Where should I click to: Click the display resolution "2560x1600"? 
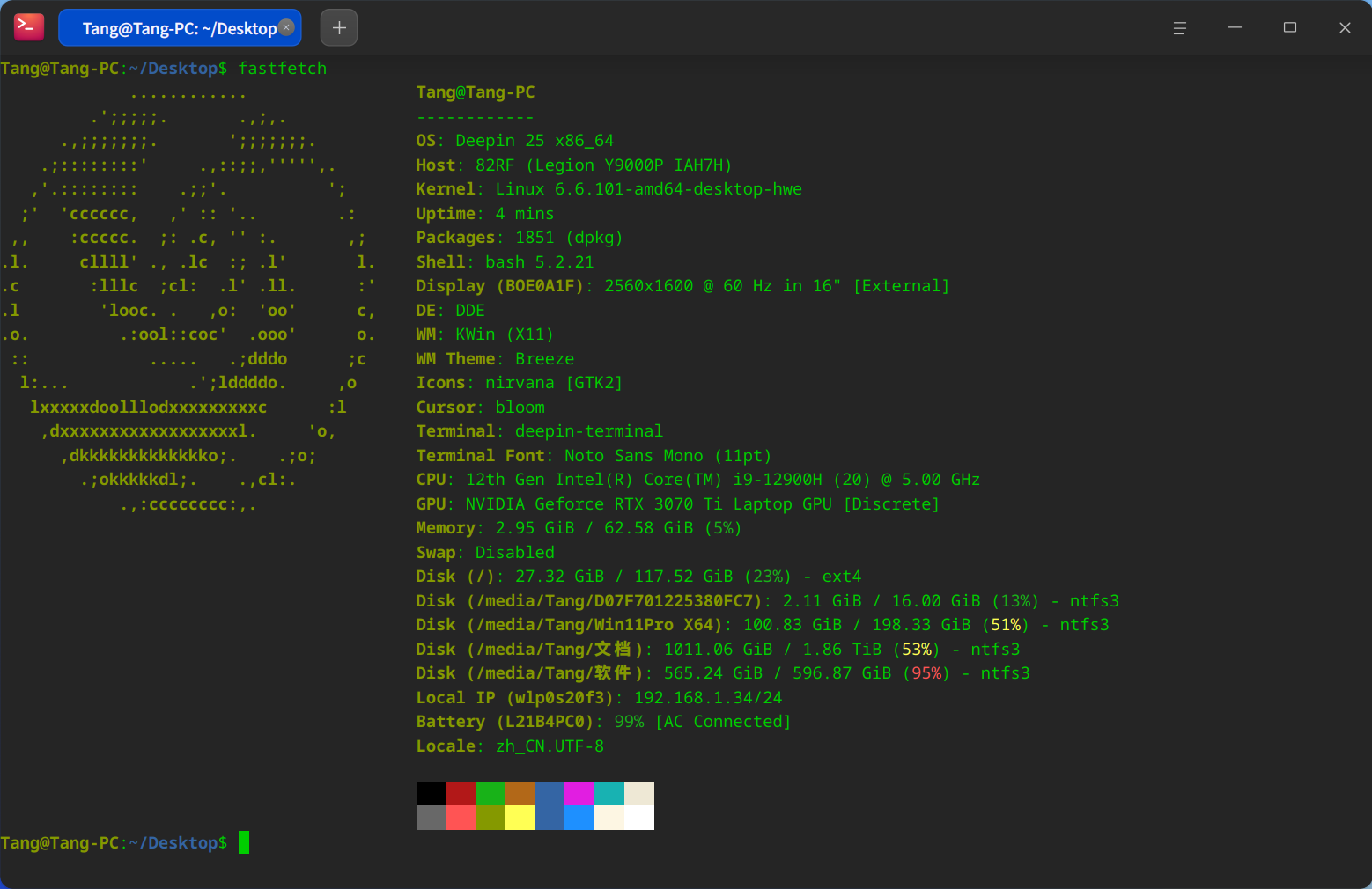(x=649, y=286)
